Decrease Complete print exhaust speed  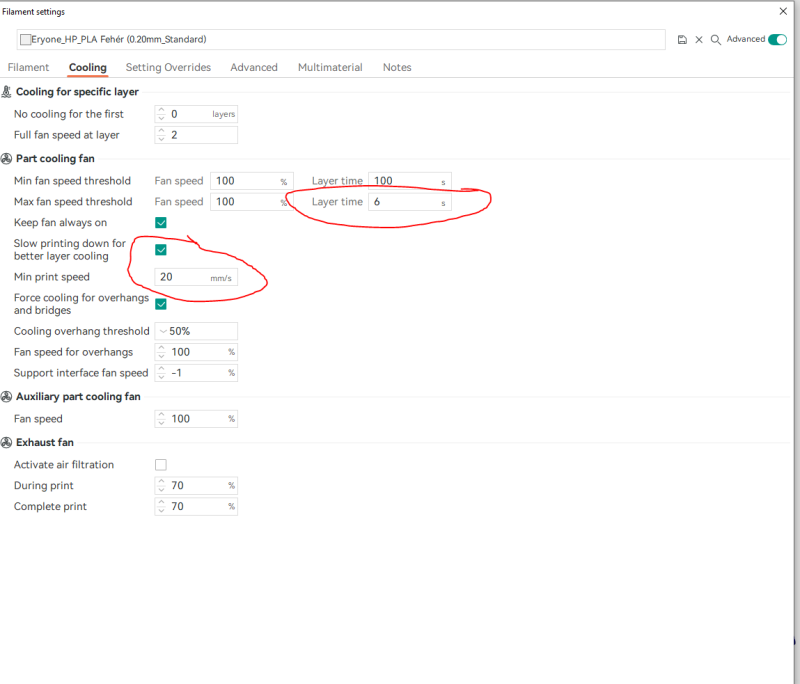pos(161,511)
